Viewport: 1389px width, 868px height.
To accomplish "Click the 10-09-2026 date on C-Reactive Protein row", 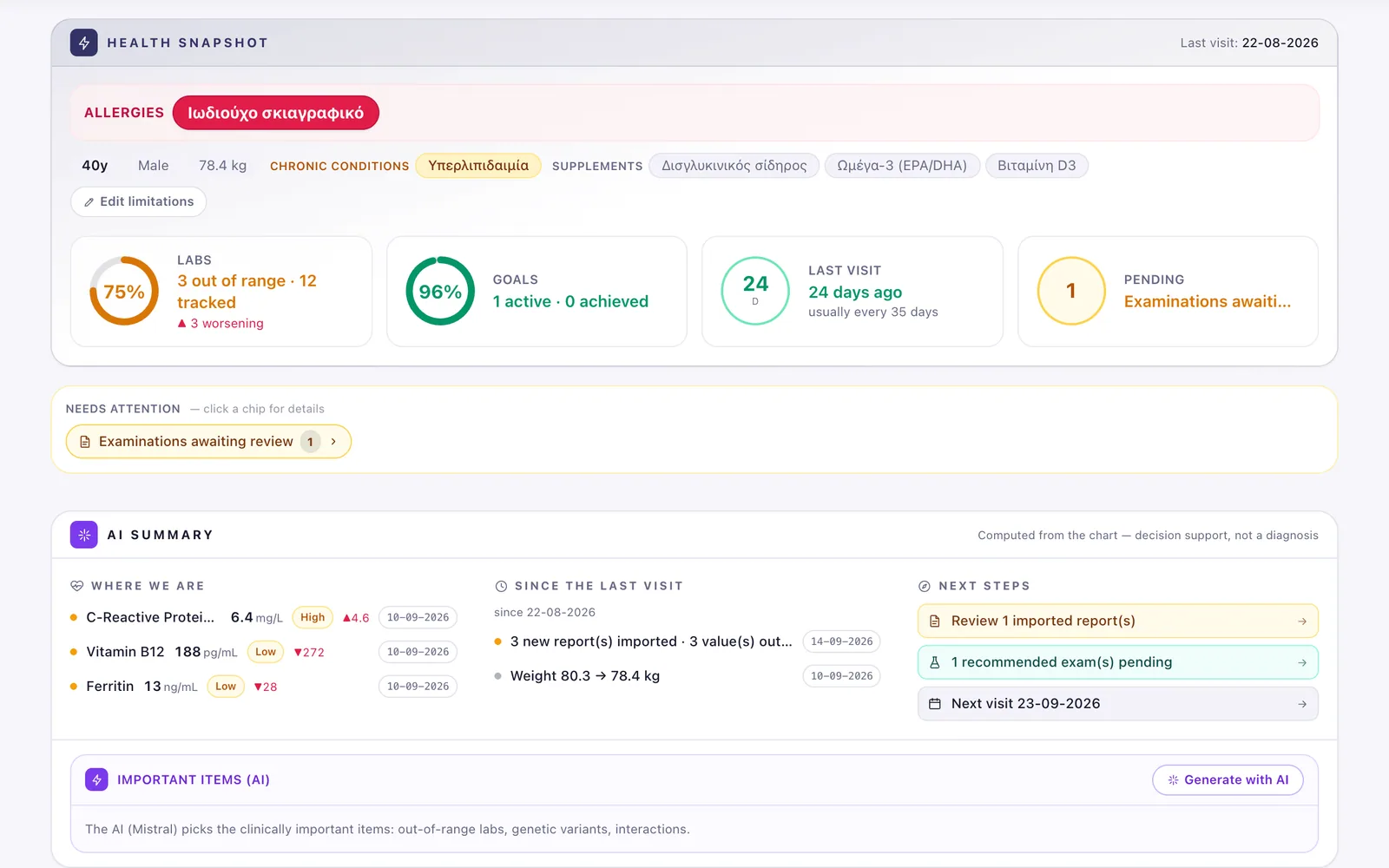I will (x=418, y=617).
